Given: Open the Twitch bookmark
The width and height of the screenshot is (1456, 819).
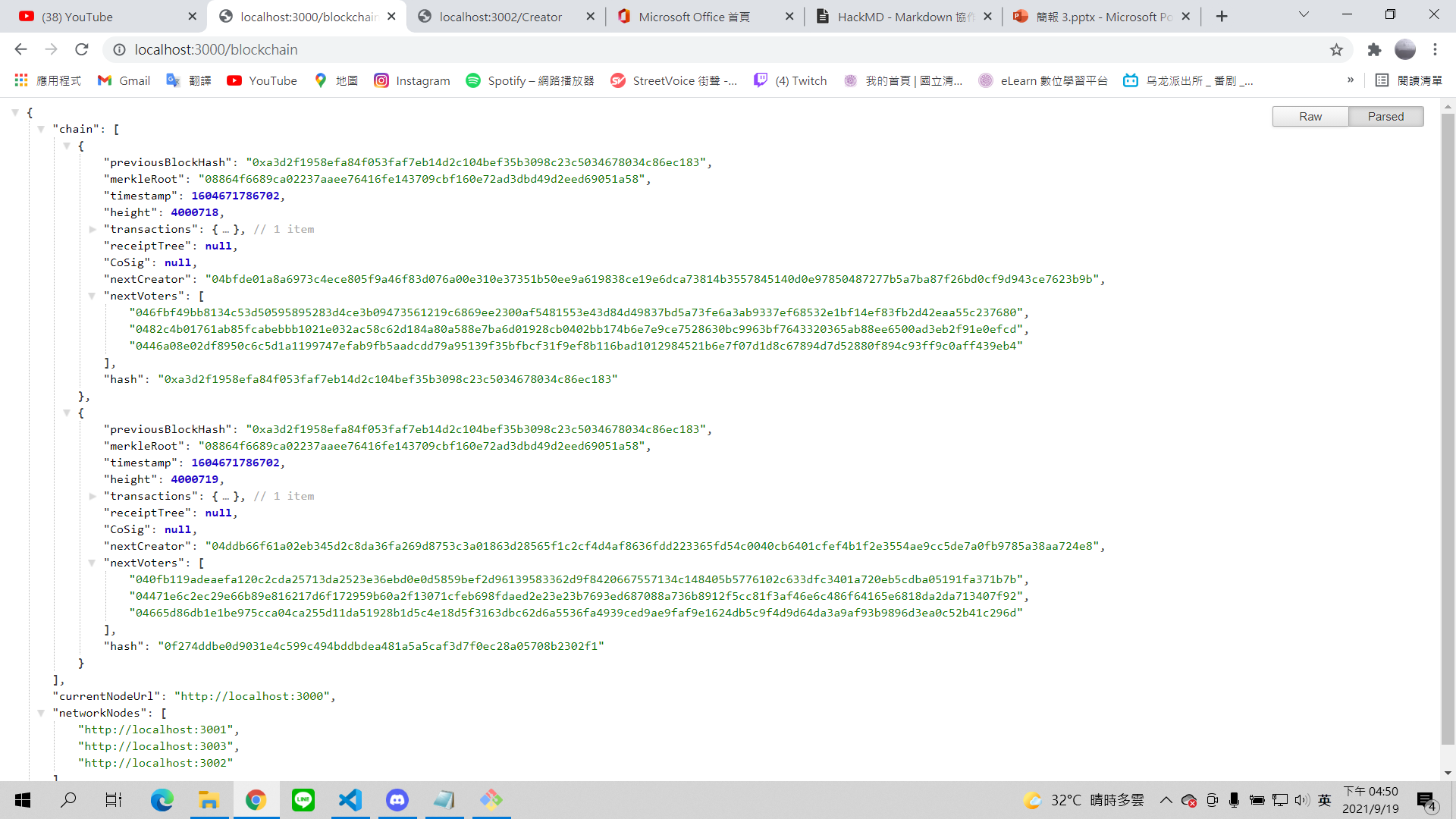Looking at the screenshot, I should [790, 80].
